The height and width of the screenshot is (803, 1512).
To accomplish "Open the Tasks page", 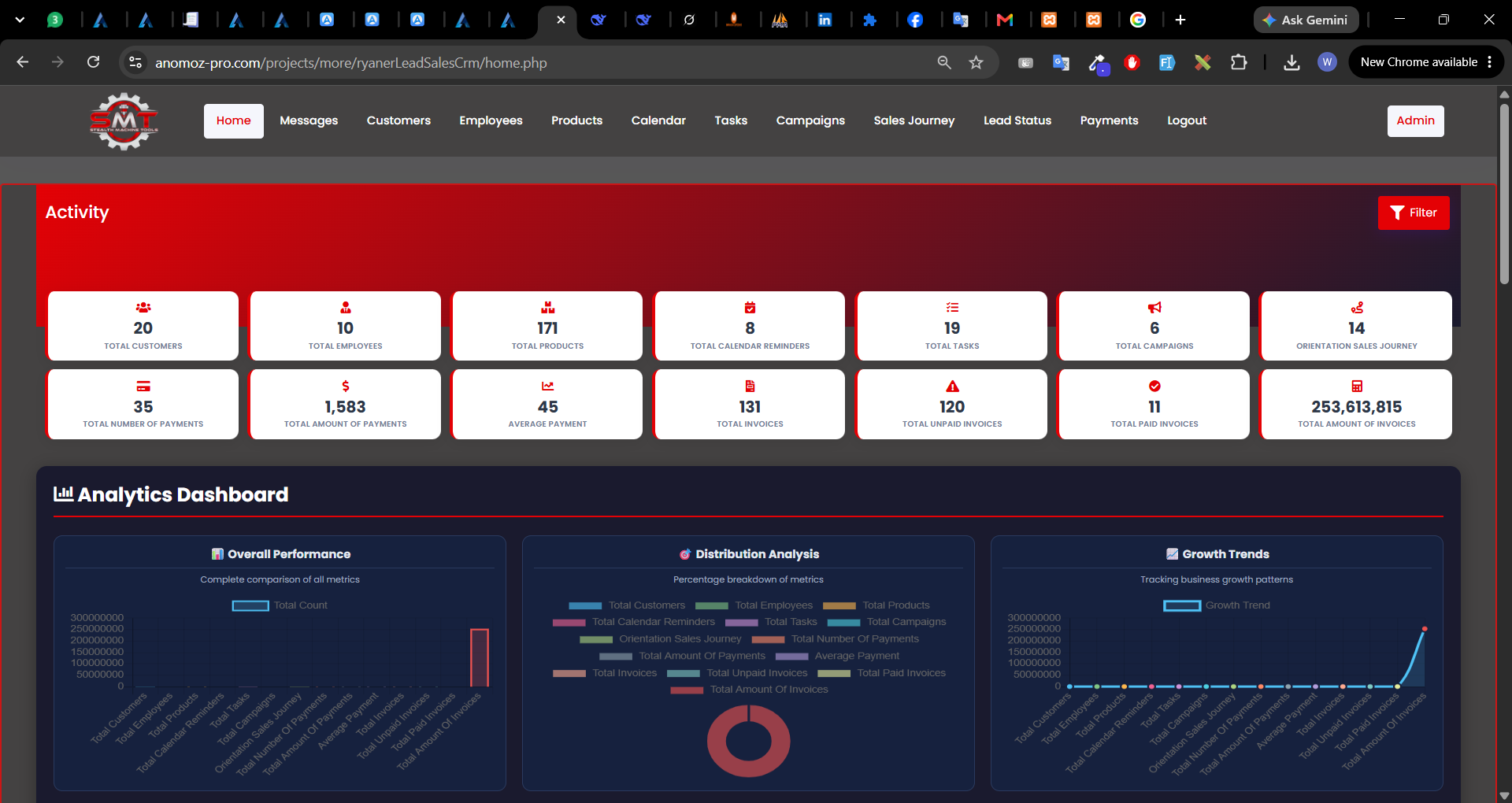I will [731, 120].
